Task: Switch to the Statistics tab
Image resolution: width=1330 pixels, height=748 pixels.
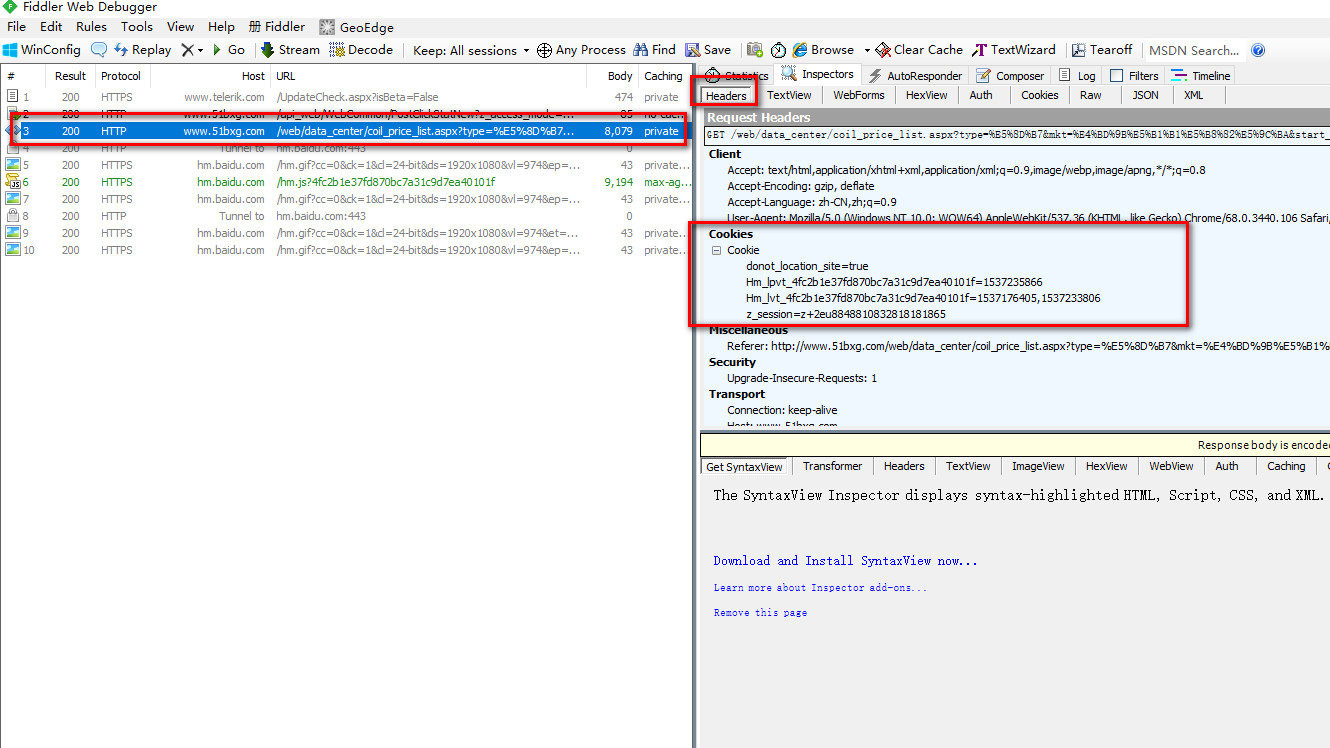Action: coord(736,76)
